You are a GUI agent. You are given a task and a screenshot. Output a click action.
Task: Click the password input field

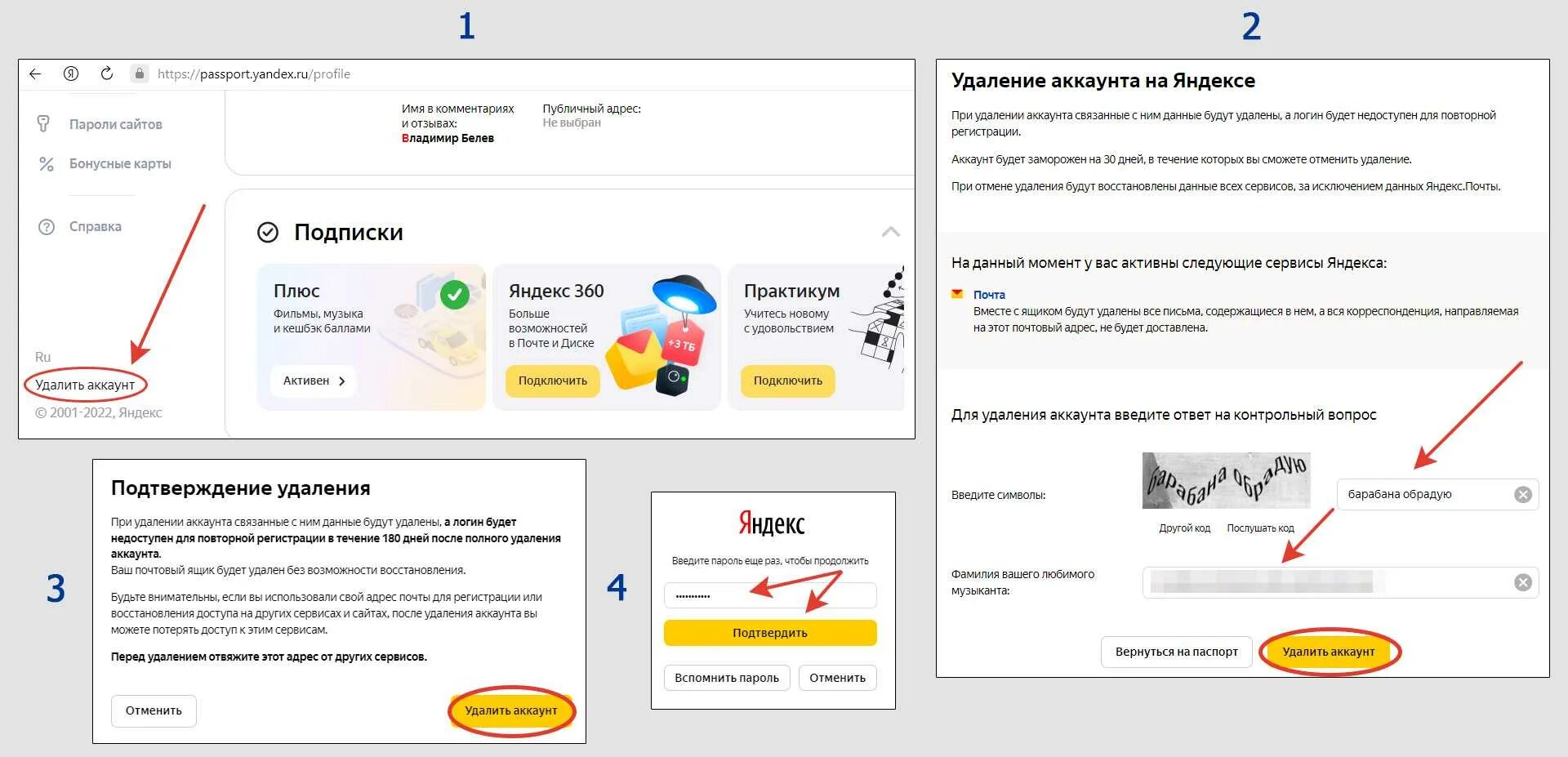(770, 595)
